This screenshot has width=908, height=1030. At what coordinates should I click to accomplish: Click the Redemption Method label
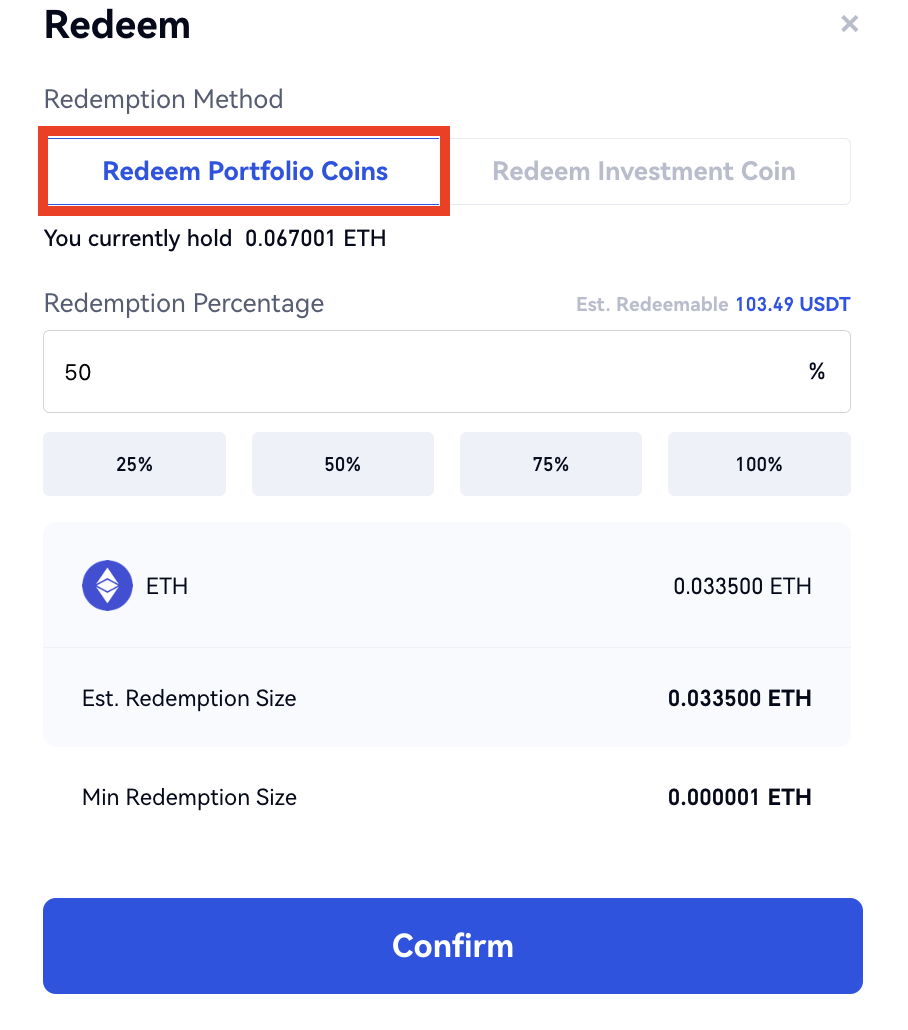pyautogui.click(x=163, y=99)
